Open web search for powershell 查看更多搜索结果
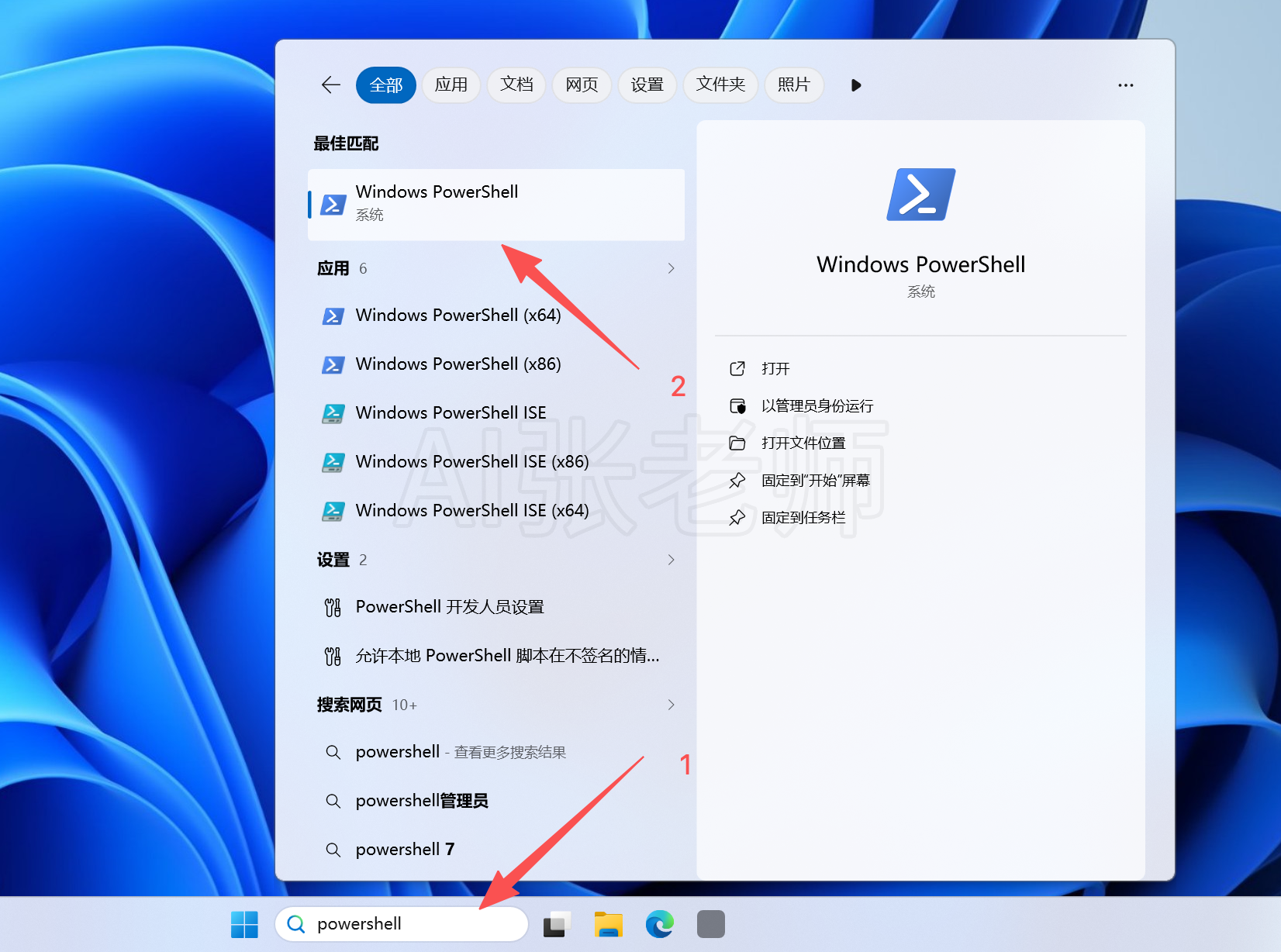 point(496,752)
